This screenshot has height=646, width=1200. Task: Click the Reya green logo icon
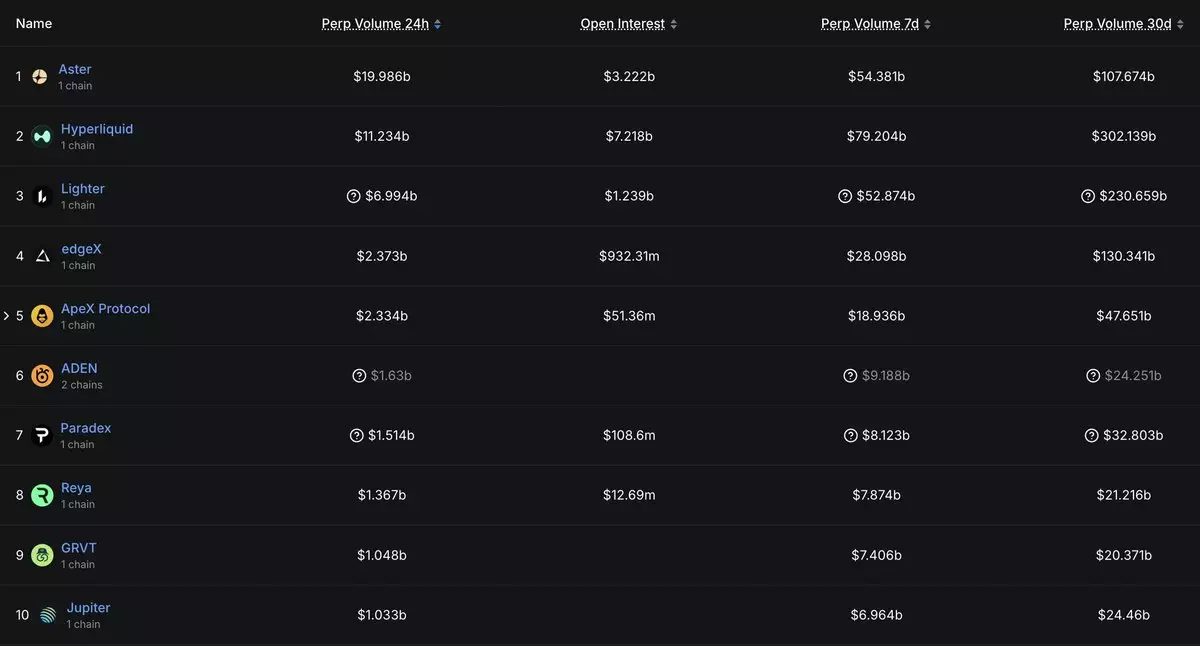pyautogui.click(x=42, y=495)
